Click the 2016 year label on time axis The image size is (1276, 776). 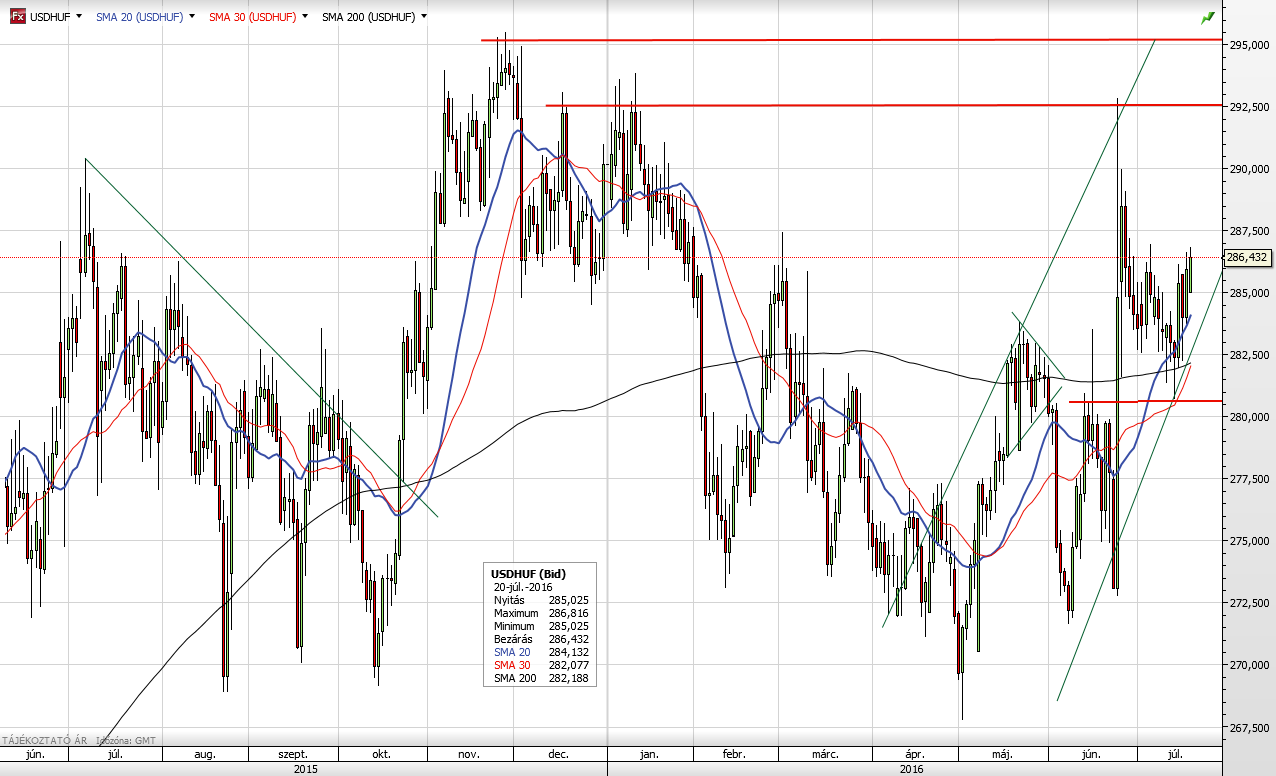pos(911,769)
